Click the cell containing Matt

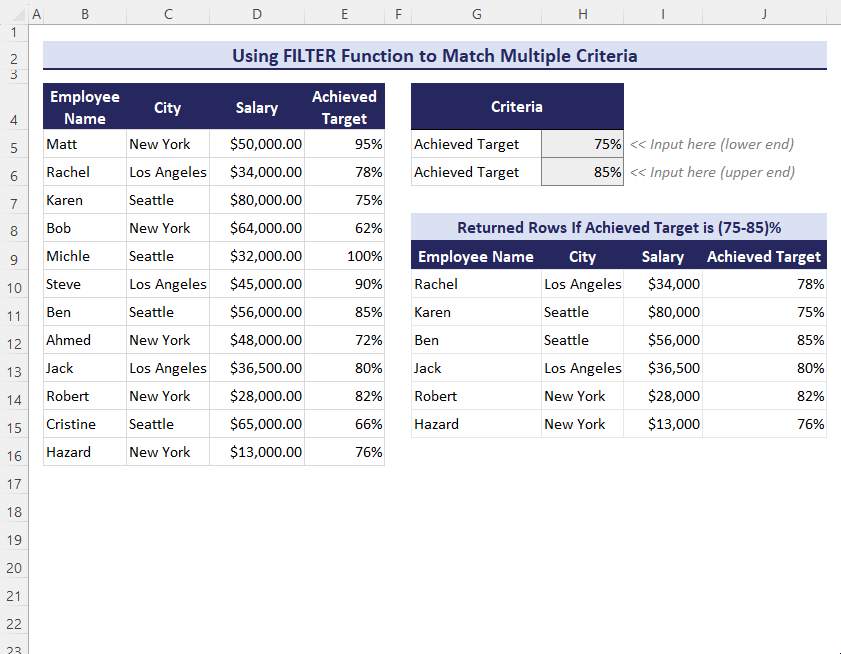tap(84, 144)
